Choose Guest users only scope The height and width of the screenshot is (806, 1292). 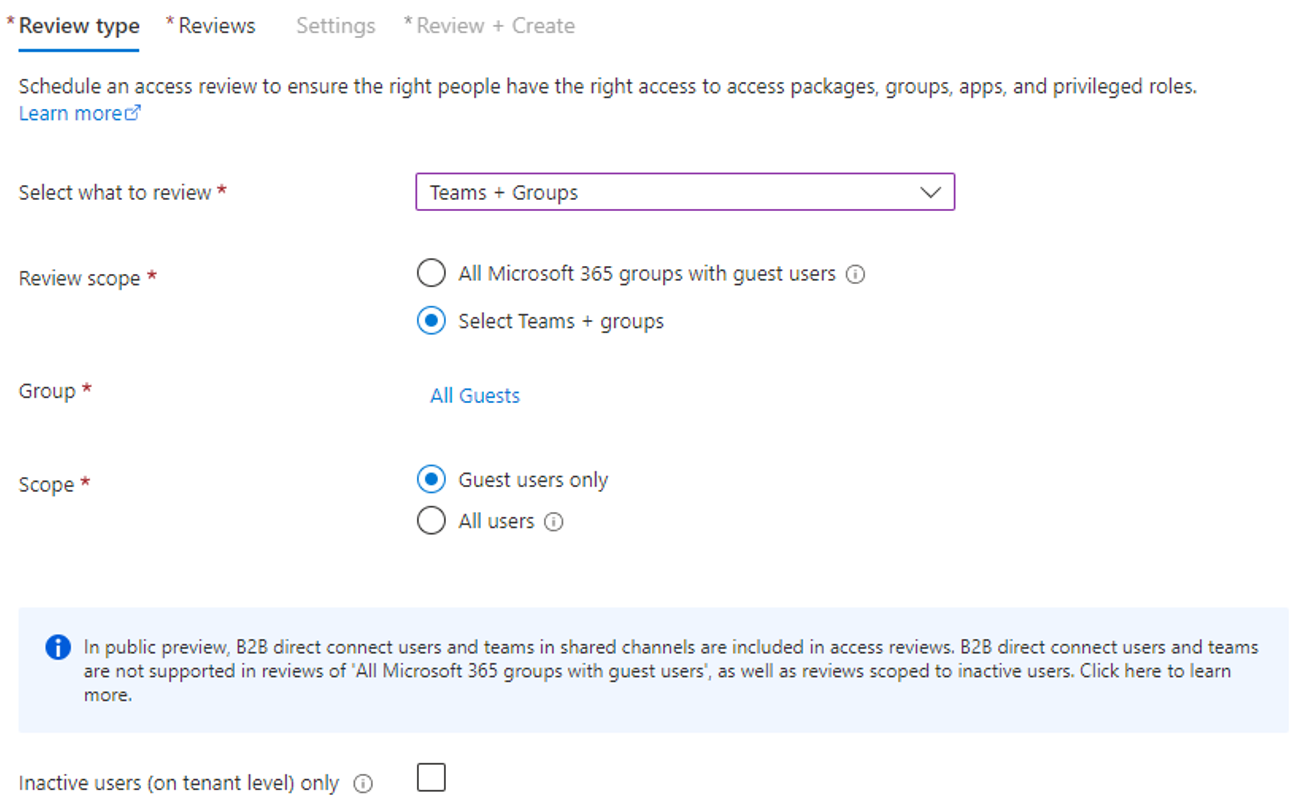(x=431, y=480)
